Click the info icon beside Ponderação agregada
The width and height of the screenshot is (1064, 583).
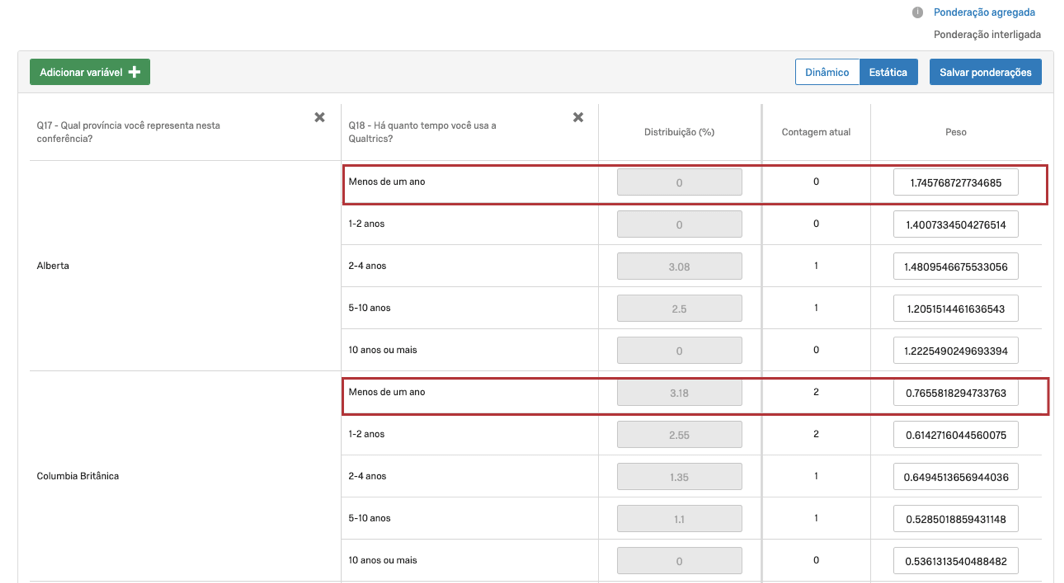pos(917,13)
